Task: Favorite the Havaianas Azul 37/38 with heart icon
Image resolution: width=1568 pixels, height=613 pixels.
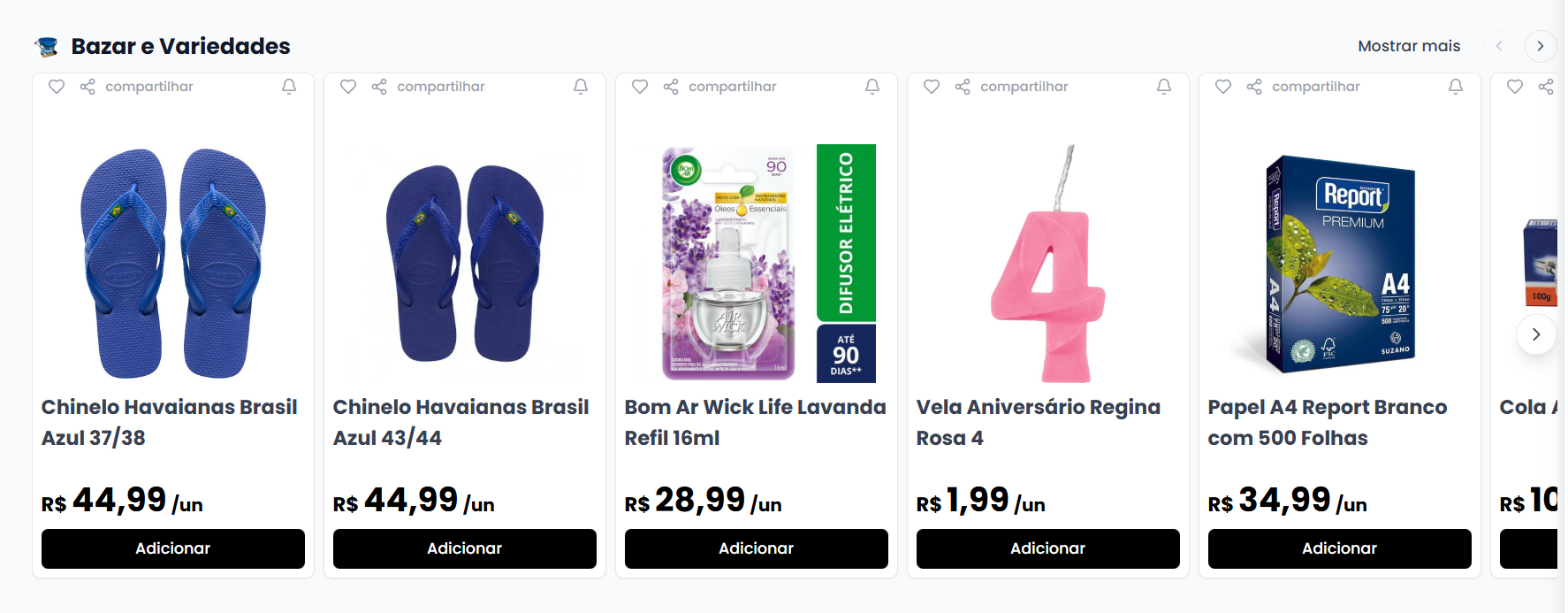Action: (57, 87)
